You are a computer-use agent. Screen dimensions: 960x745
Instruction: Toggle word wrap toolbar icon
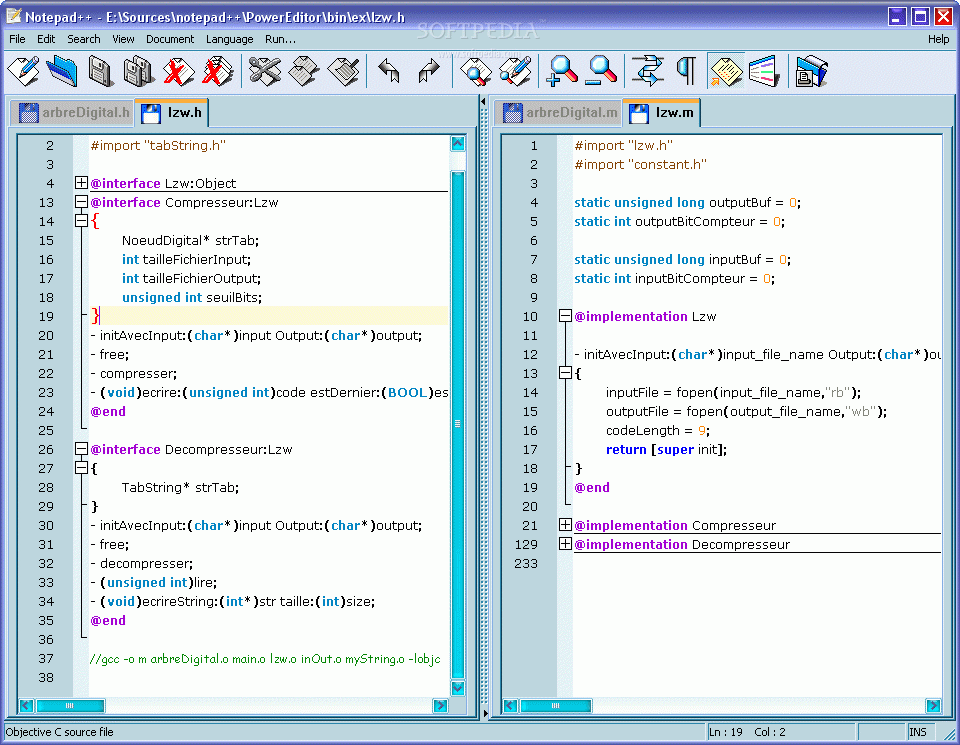pos(648,70)
